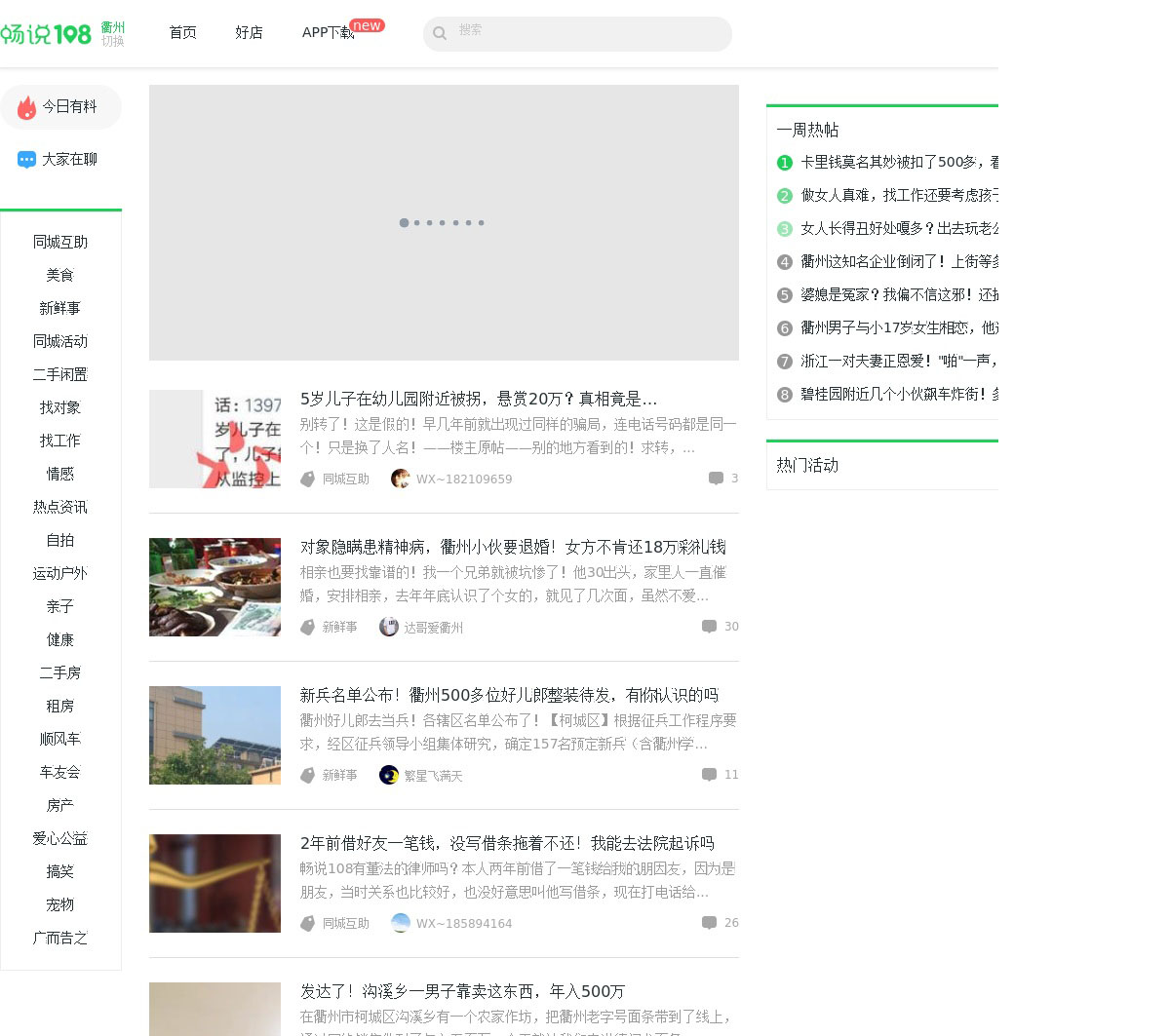
Task: Click avatar of 达哥爱衢州
Action: [x=388, y=627]
